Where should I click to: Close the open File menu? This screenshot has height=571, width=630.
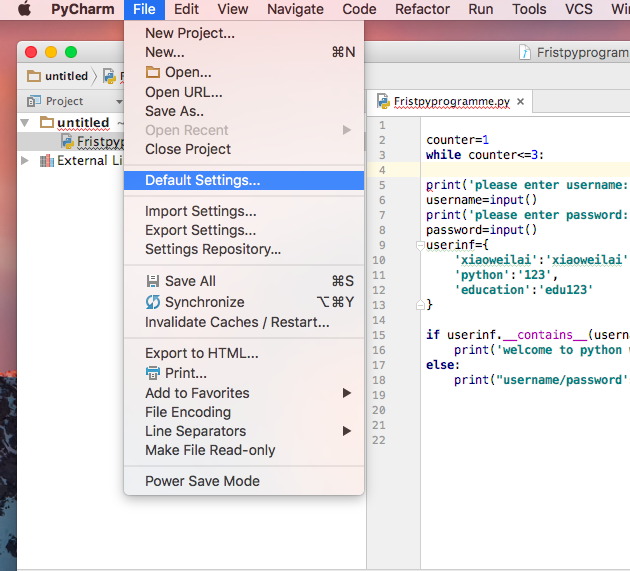[144, 9]
